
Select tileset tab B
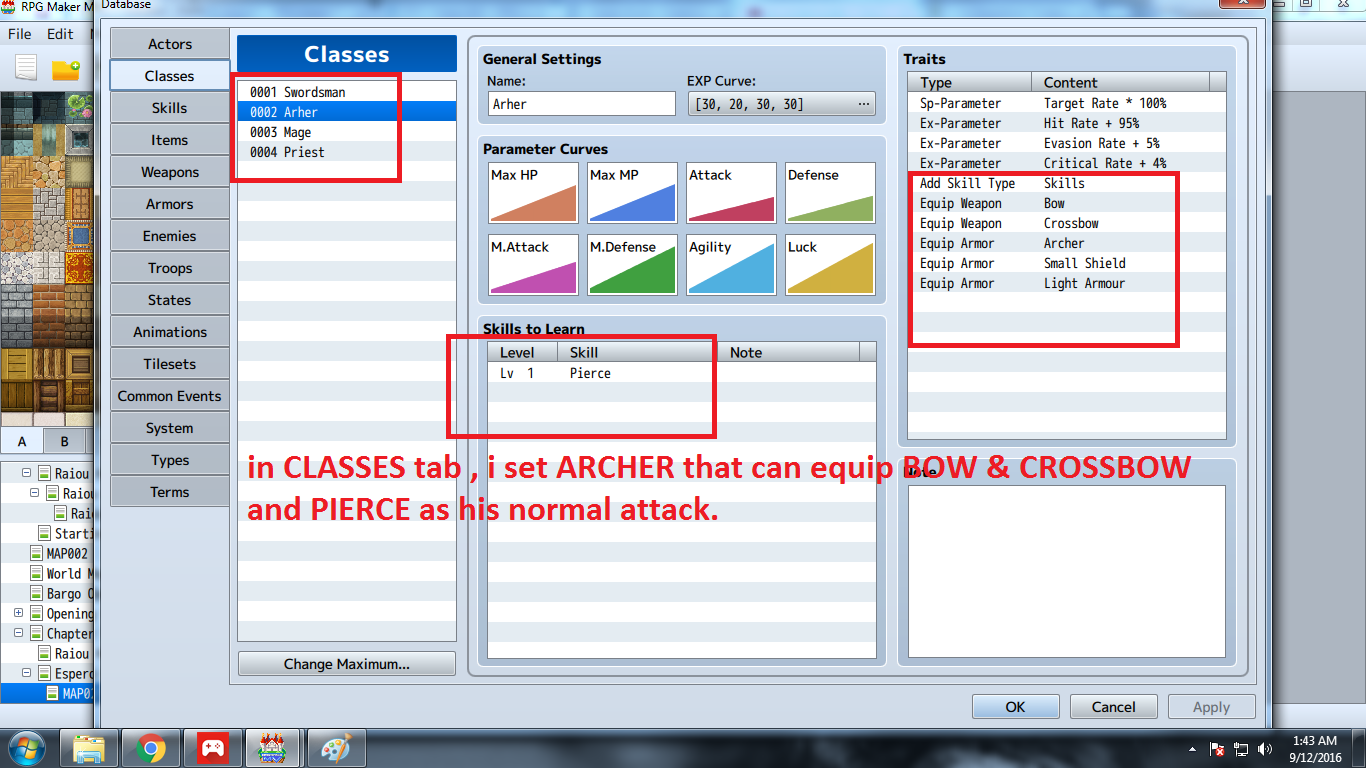65,441
